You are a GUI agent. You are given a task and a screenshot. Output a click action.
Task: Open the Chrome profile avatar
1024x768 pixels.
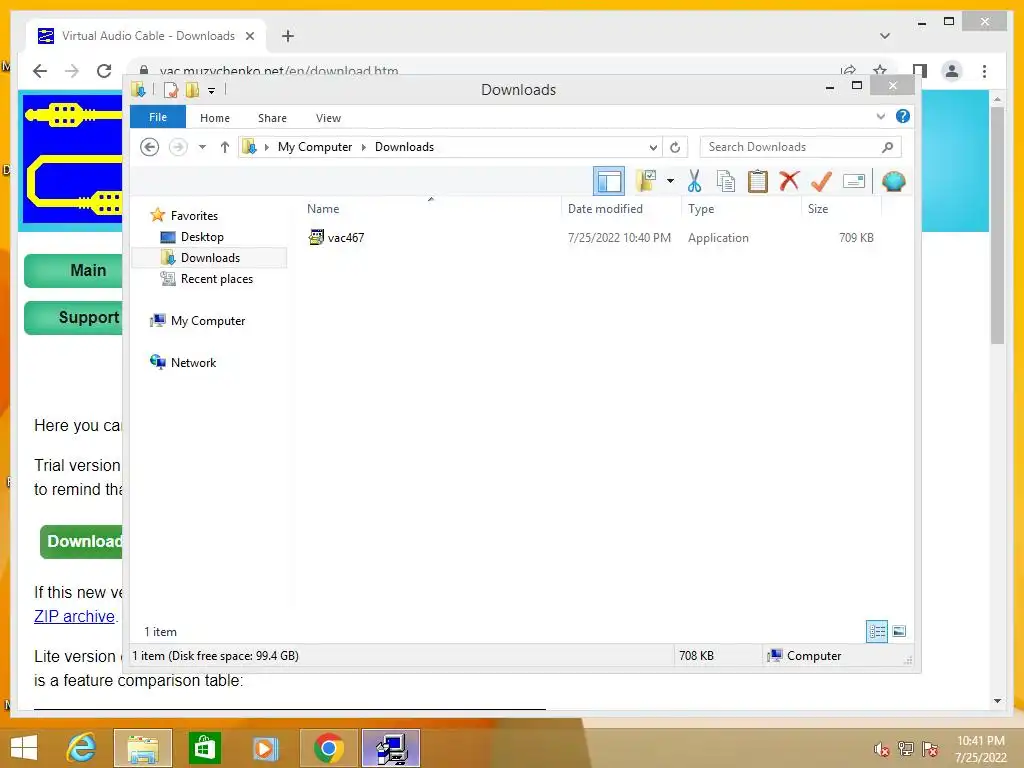click(952, 71)
